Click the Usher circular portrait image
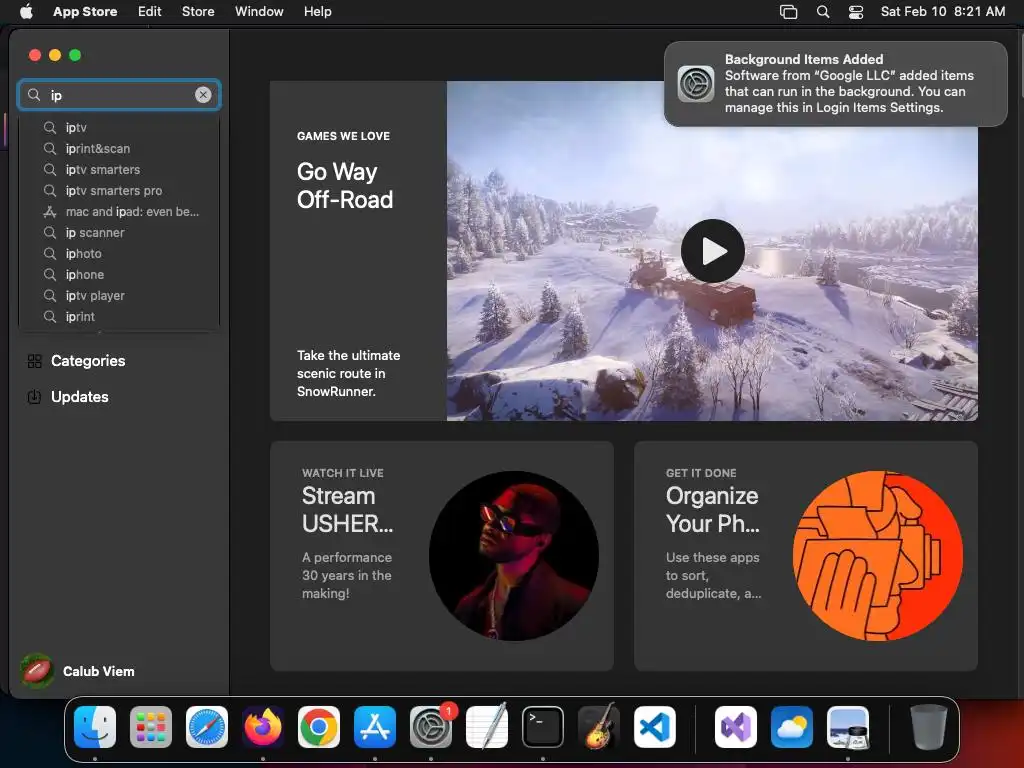 514,556
